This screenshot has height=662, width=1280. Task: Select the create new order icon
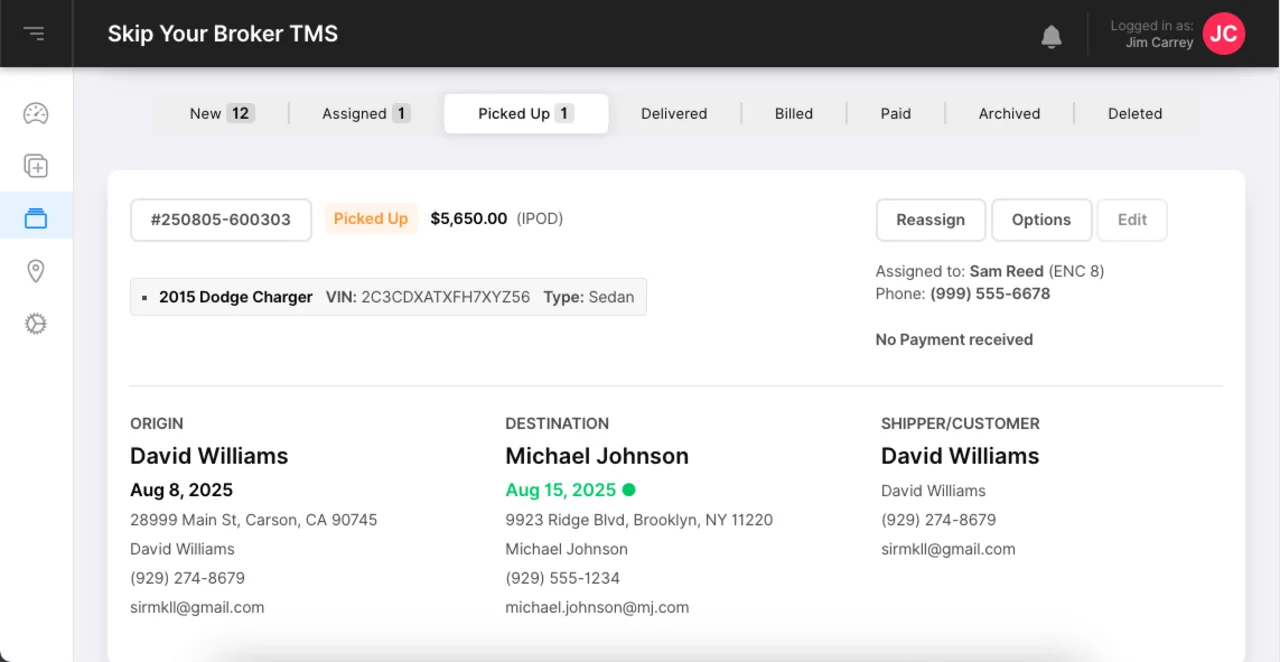(36, 166)
